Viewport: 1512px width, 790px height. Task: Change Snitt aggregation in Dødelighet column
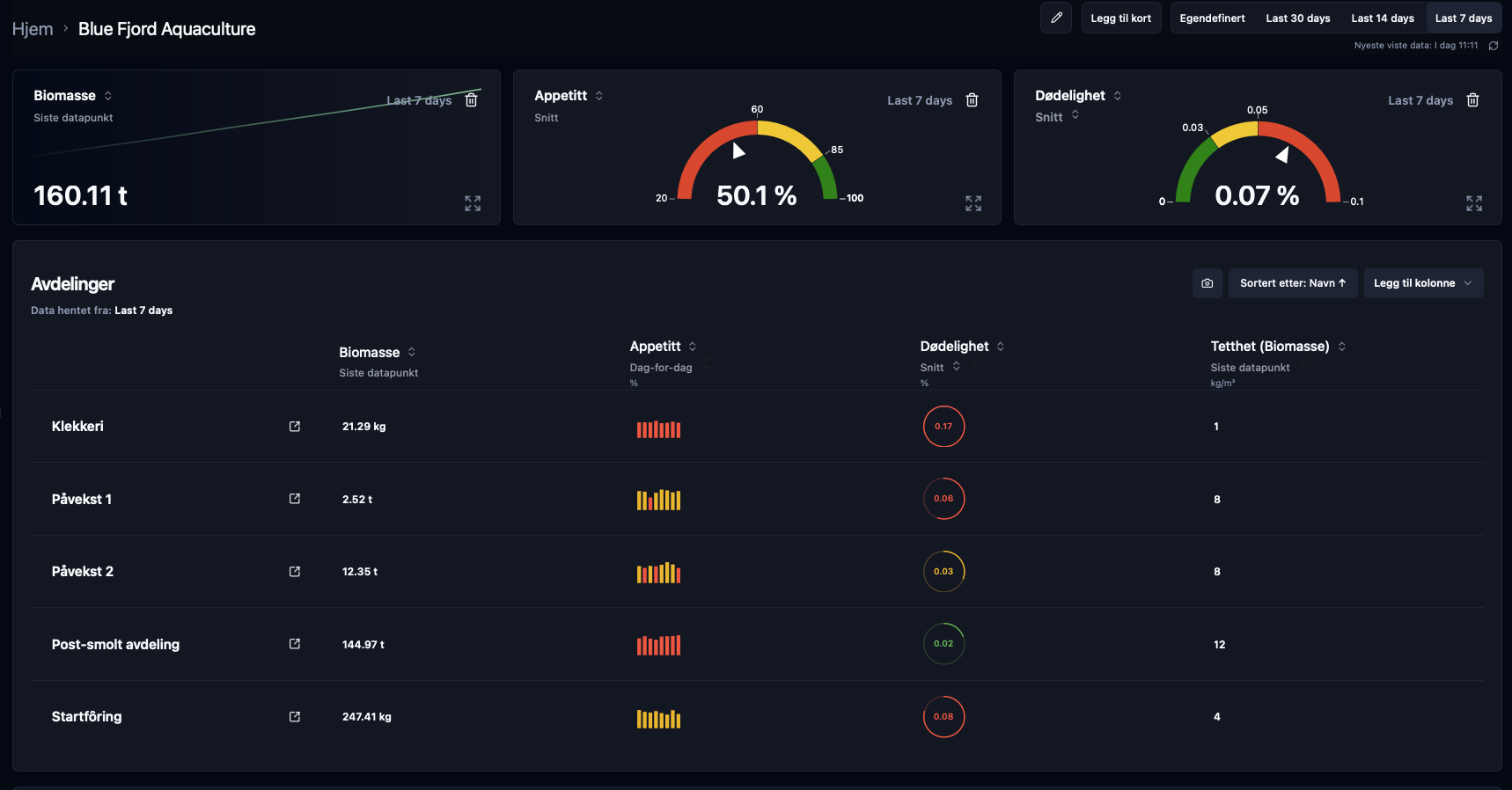[957, 367]
